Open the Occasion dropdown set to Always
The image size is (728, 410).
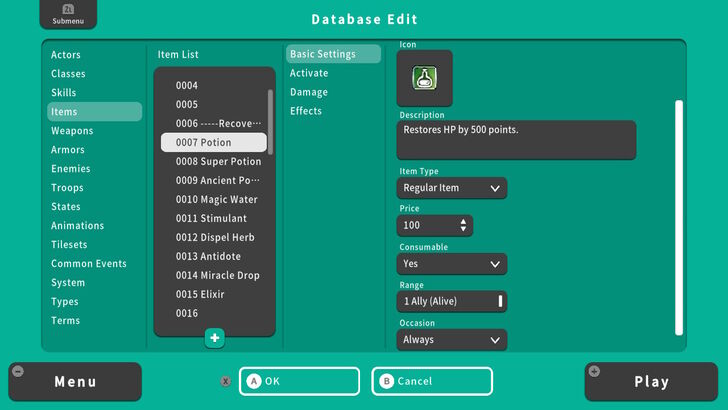(452, 339)
